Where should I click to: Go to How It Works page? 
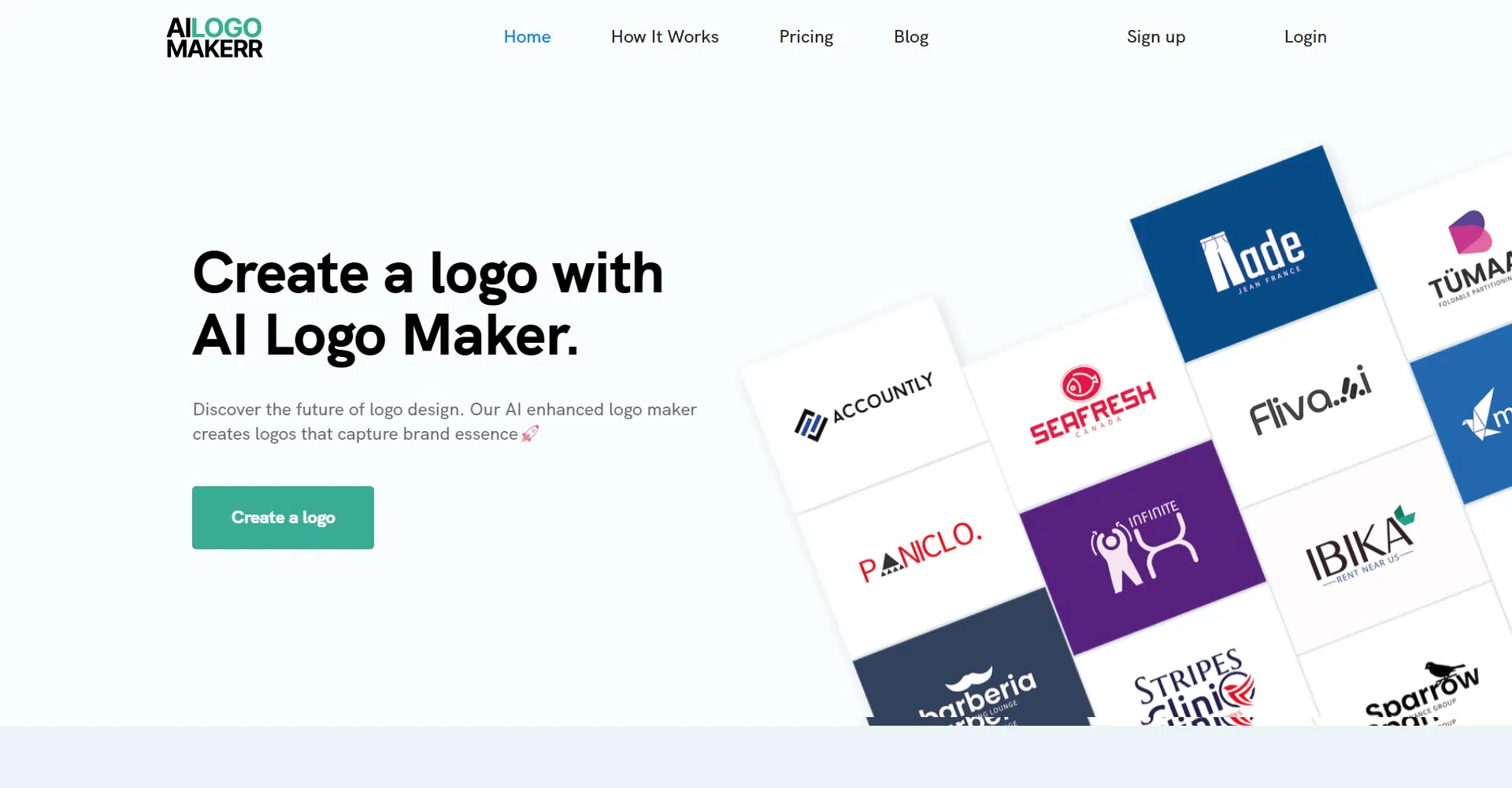[x=665, y=37]
